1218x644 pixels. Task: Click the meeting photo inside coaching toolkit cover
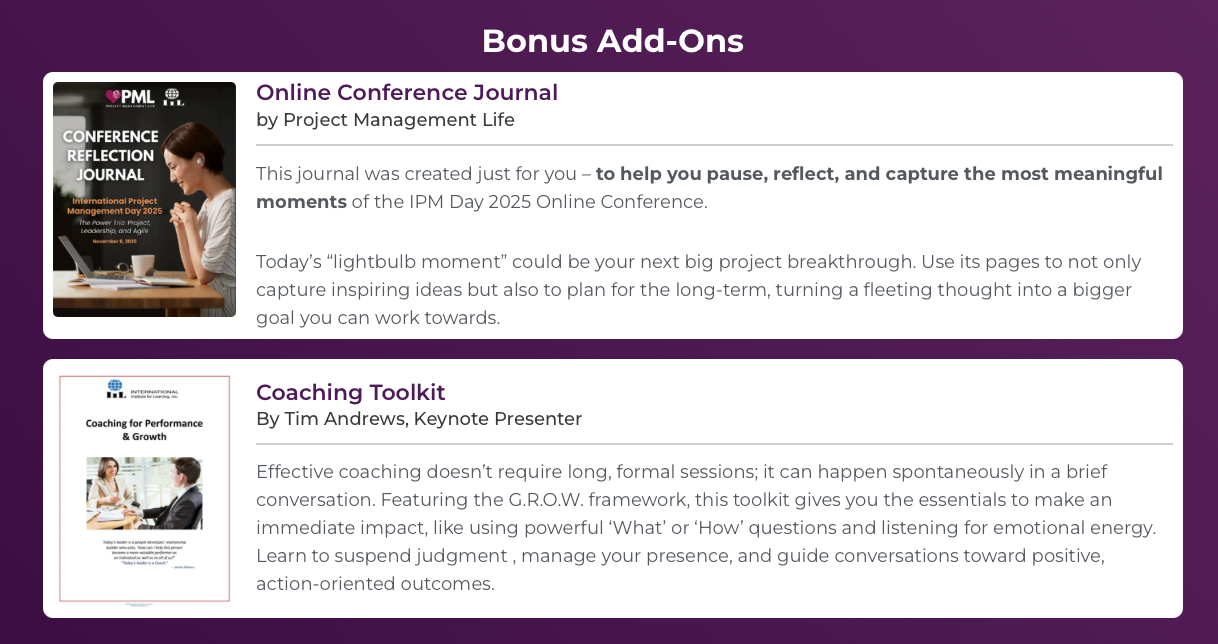[x=144, y=493]
